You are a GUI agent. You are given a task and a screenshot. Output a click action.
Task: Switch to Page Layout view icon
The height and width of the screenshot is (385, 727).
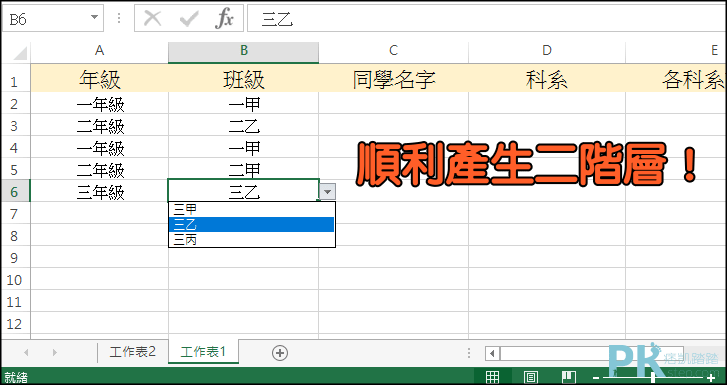(530, 377)
